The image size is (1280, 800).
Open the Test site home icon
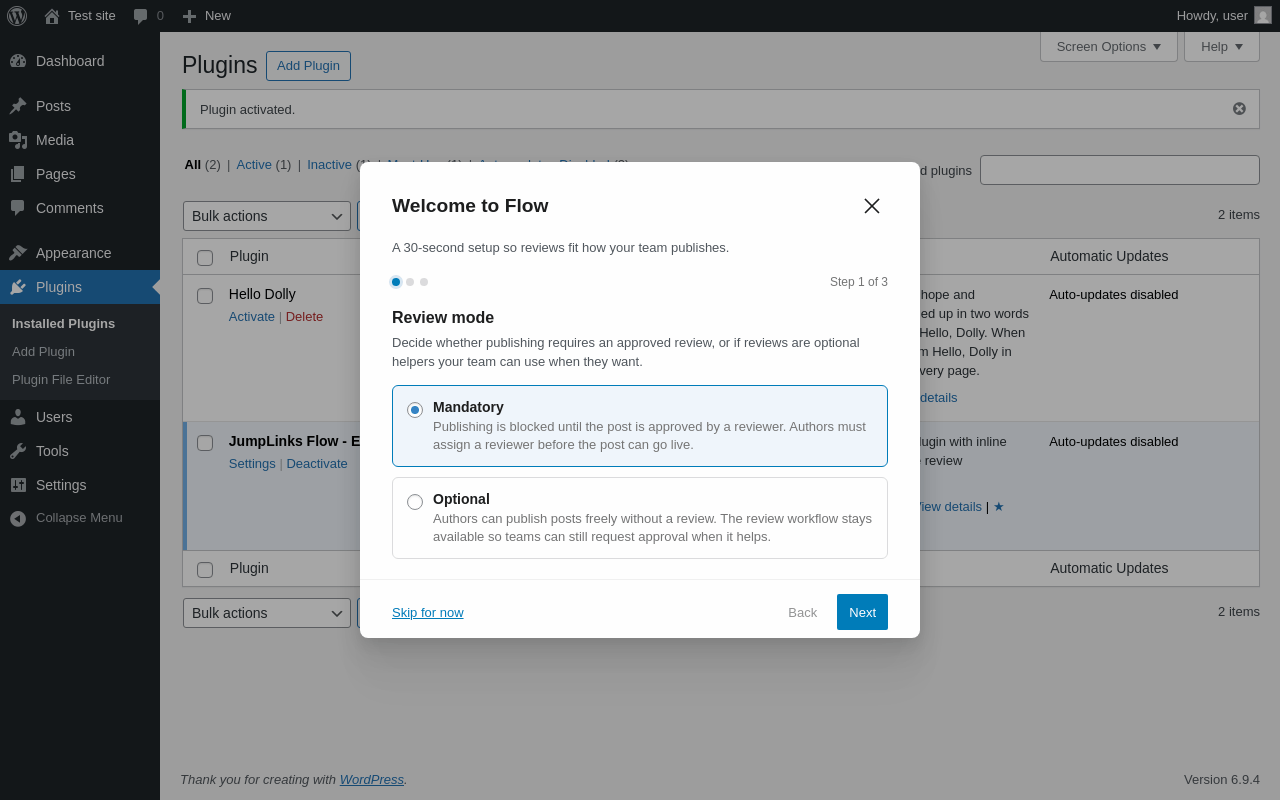click(x=52, y=16)
